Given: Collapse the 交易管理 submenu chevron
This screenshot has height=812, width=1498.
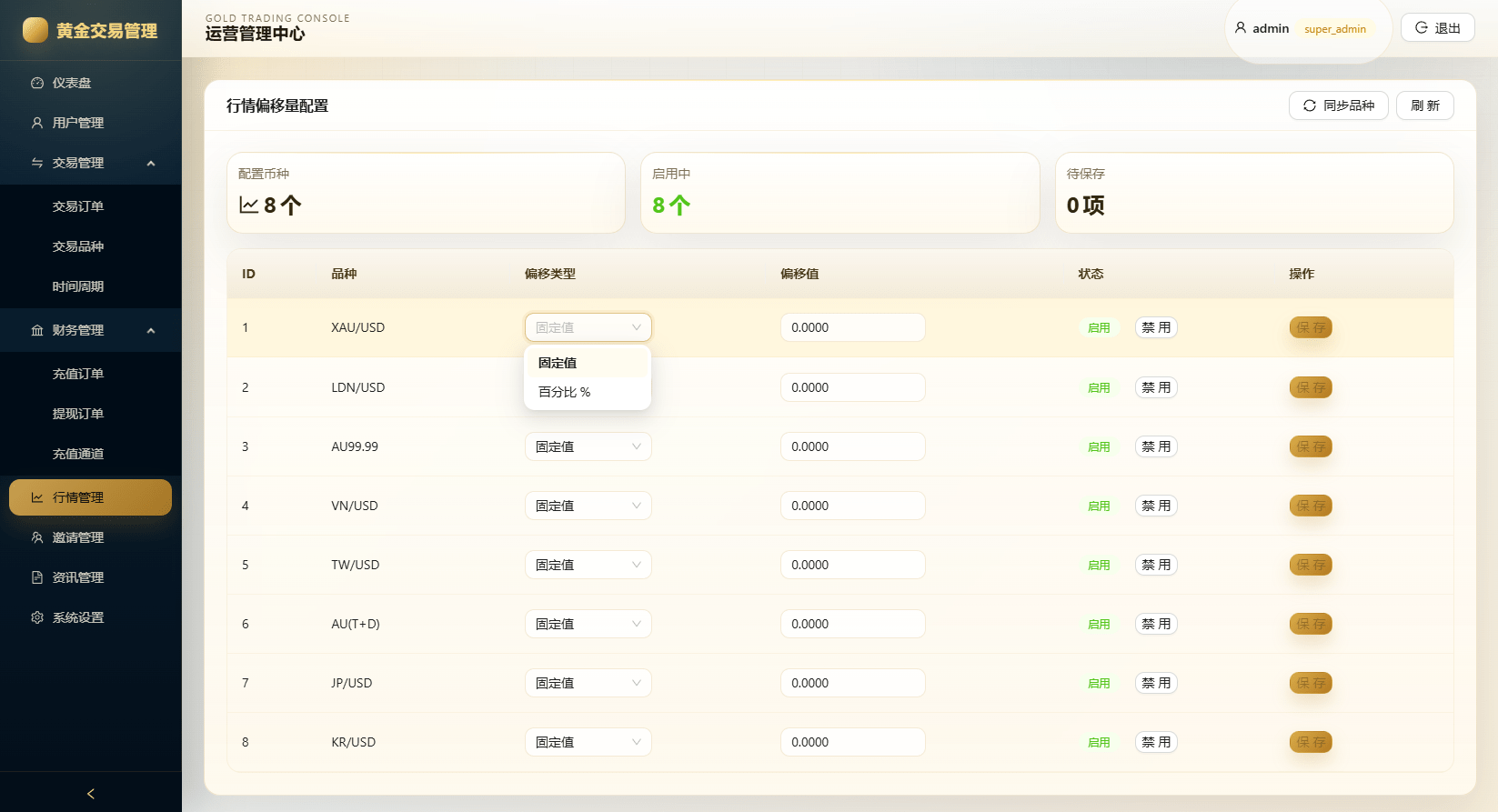Looking at the screenshot, I should click(151, 163).
